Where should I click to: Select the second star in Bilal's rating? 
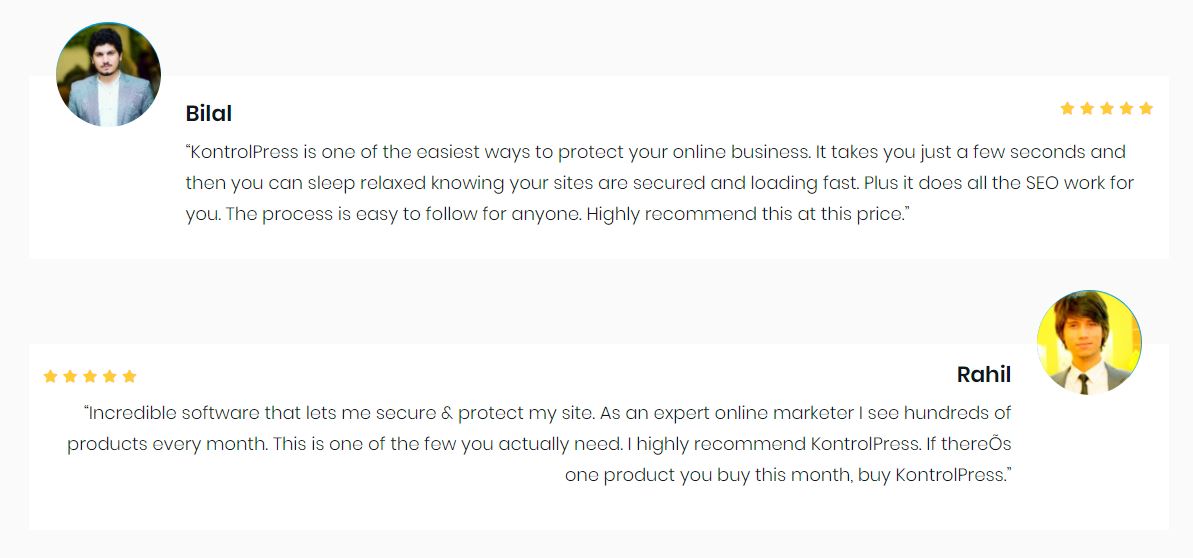click(1087, 109)
